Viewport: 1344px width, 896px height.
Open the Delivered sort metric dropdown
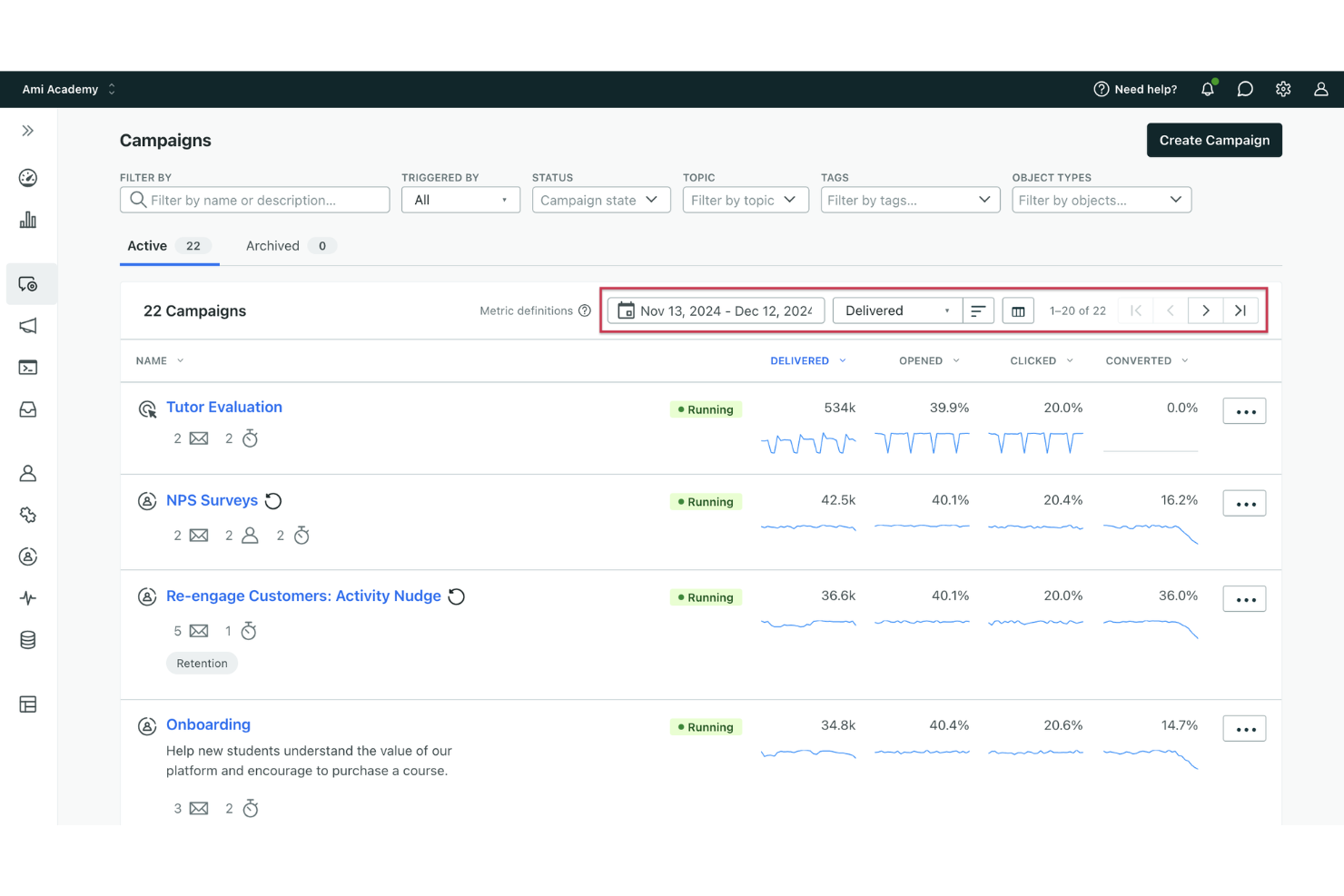pos(897,310)
